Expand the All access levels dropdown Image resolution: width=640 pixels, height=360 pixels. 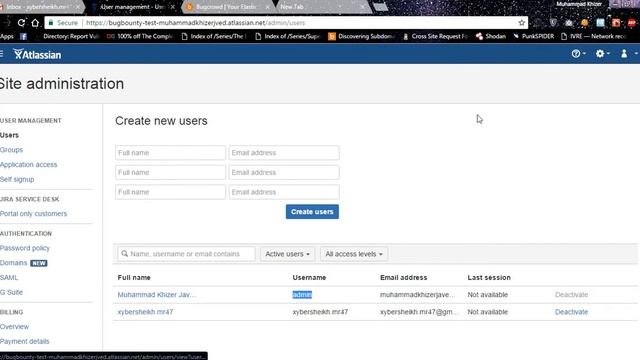[354, 254]
